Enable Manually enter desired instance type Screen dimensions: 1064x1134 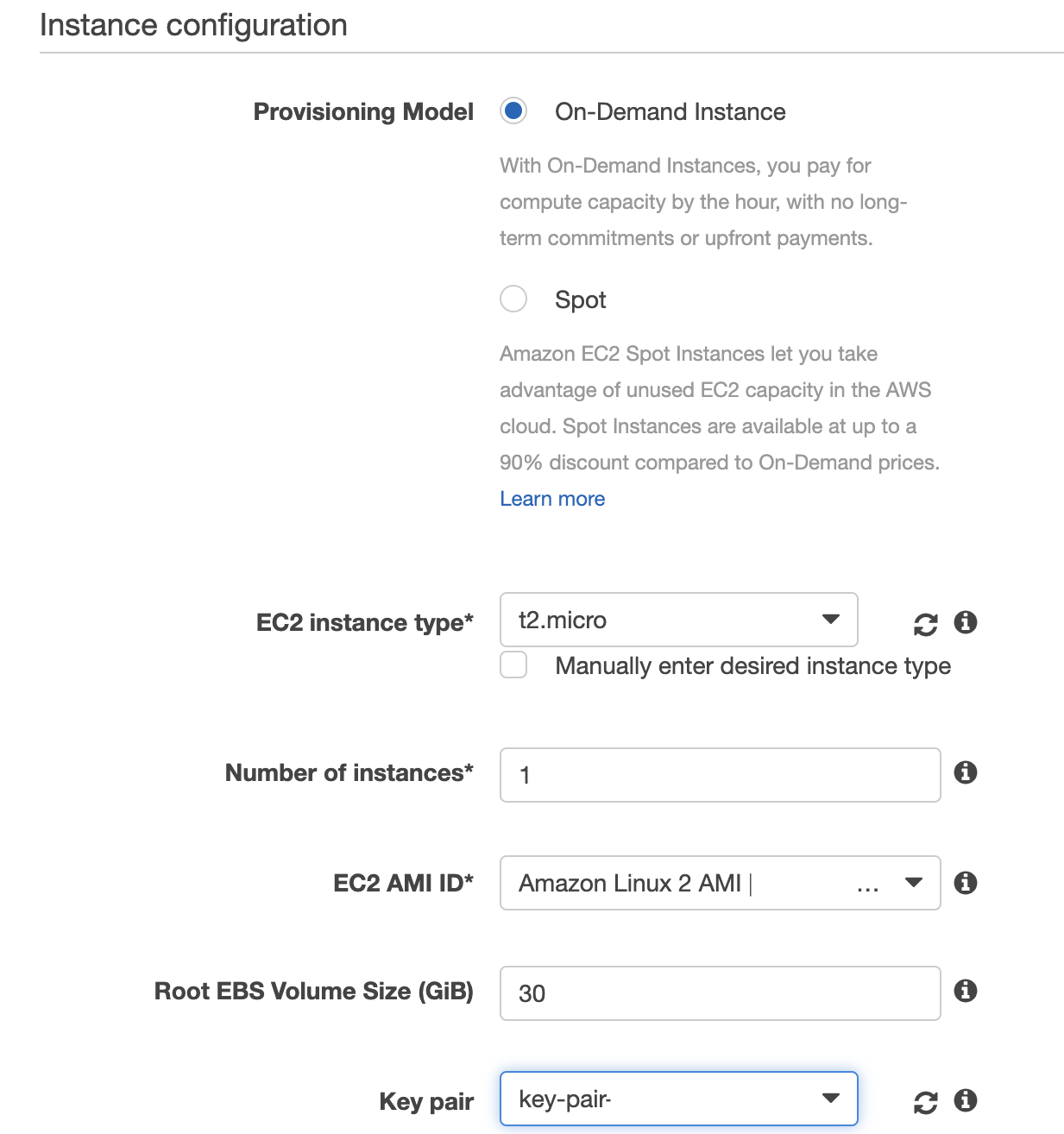tap(513, 665)
